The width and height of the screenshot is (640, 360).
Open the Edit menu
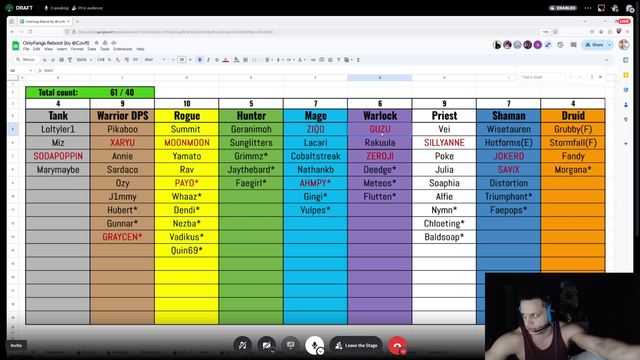[37, 49]
